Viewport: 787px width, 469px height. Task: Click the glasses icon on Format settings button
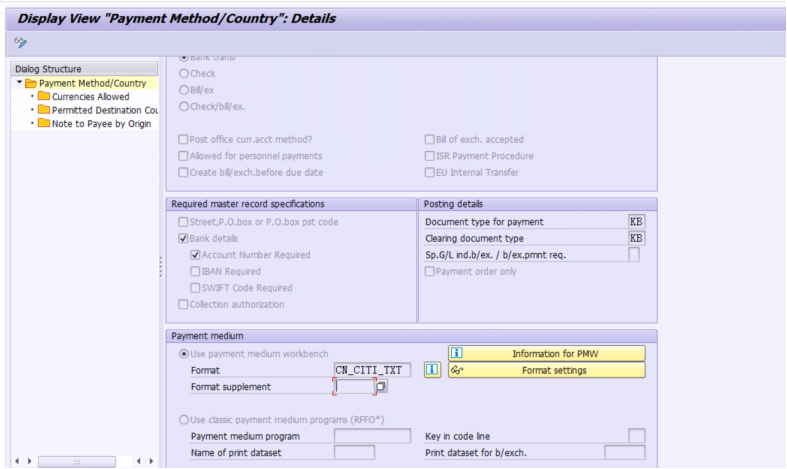coord(457,370)
